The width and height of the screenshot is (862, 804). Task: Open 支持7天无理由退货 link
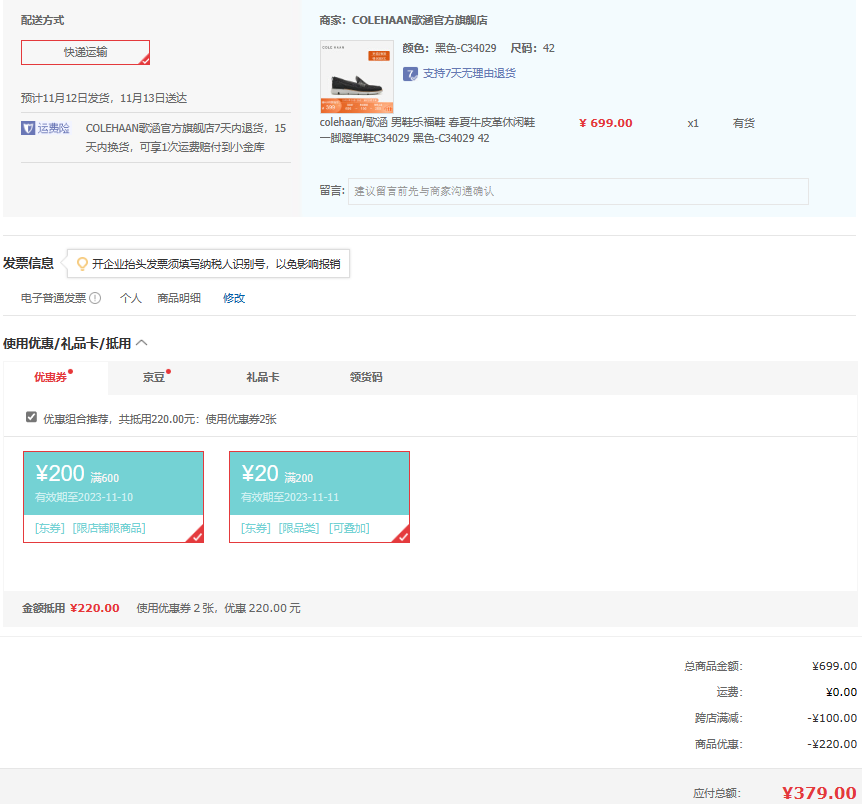(x=469, y=73)
